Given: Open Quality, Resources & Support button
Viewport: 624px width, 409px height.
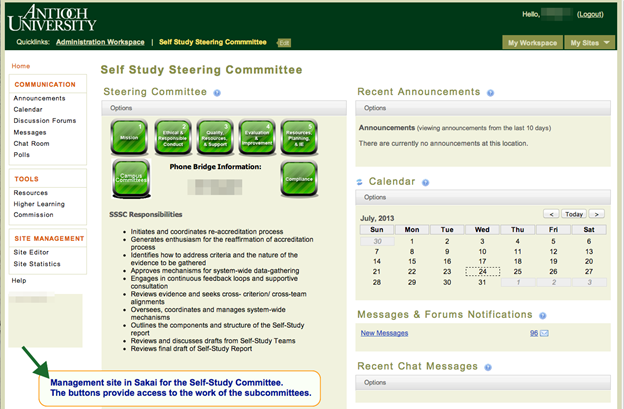Looking at the screenshot, I should [x=215, y=137].
